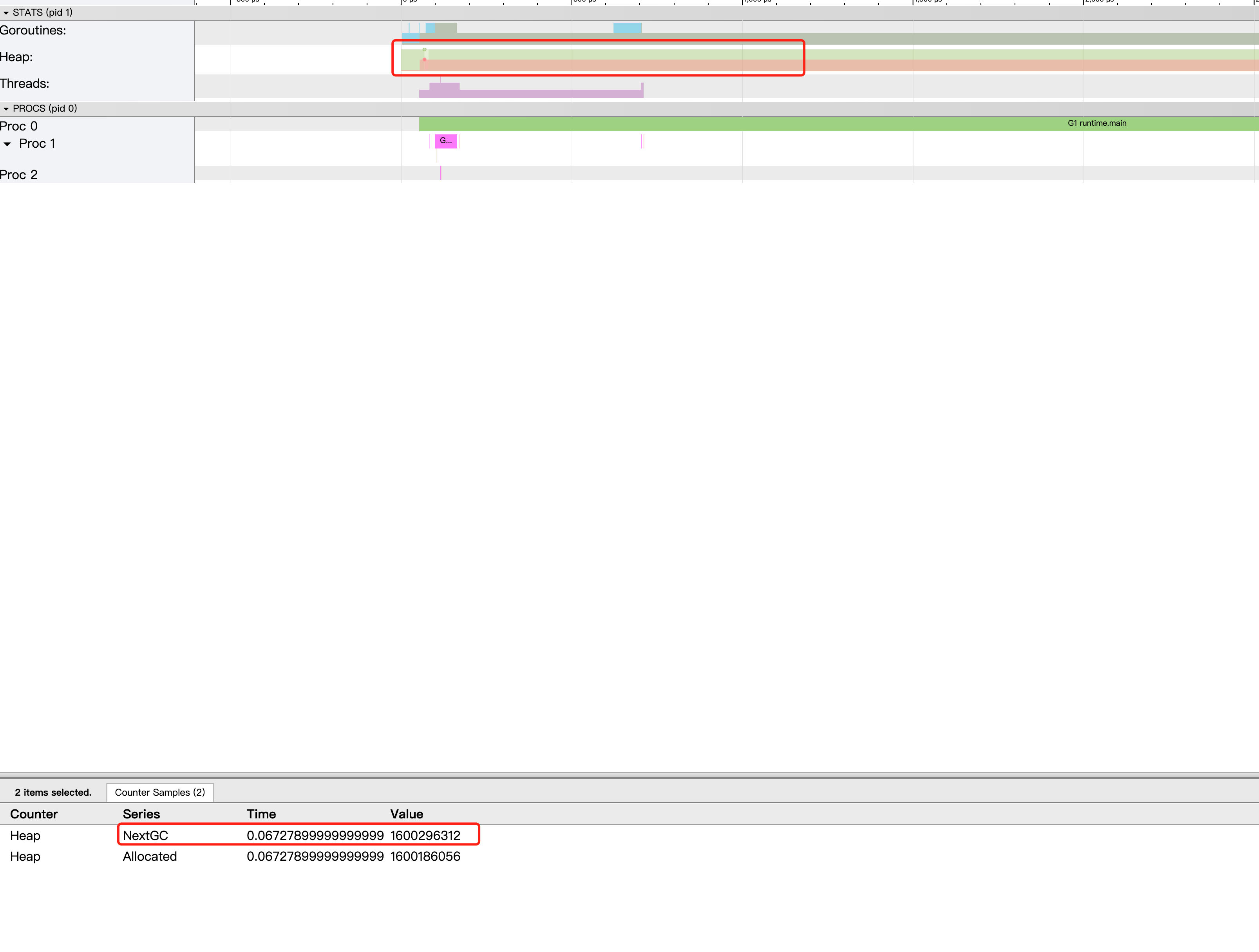Click the Heap track label
Screen dimensions: 1259x952
click(16, 57)
